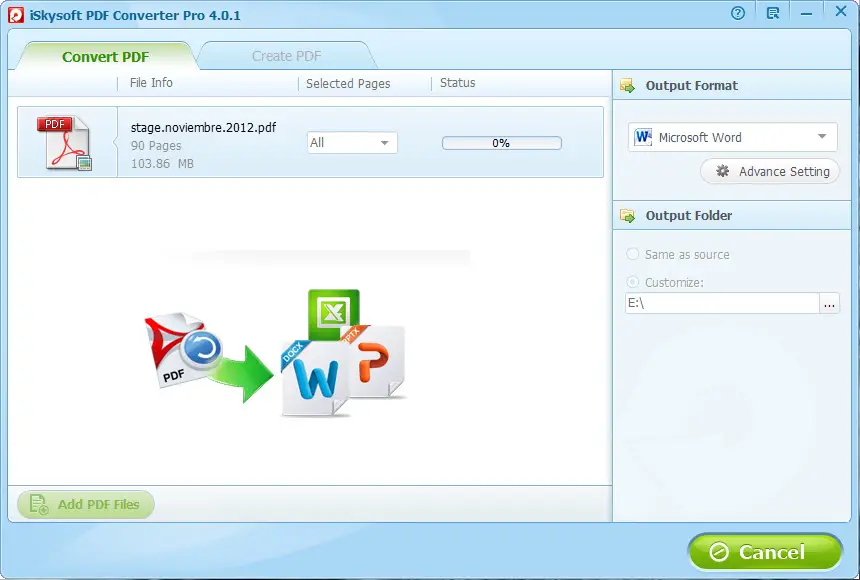
Task: Click the Add PDF Files button
Action: tap(86, 504)
